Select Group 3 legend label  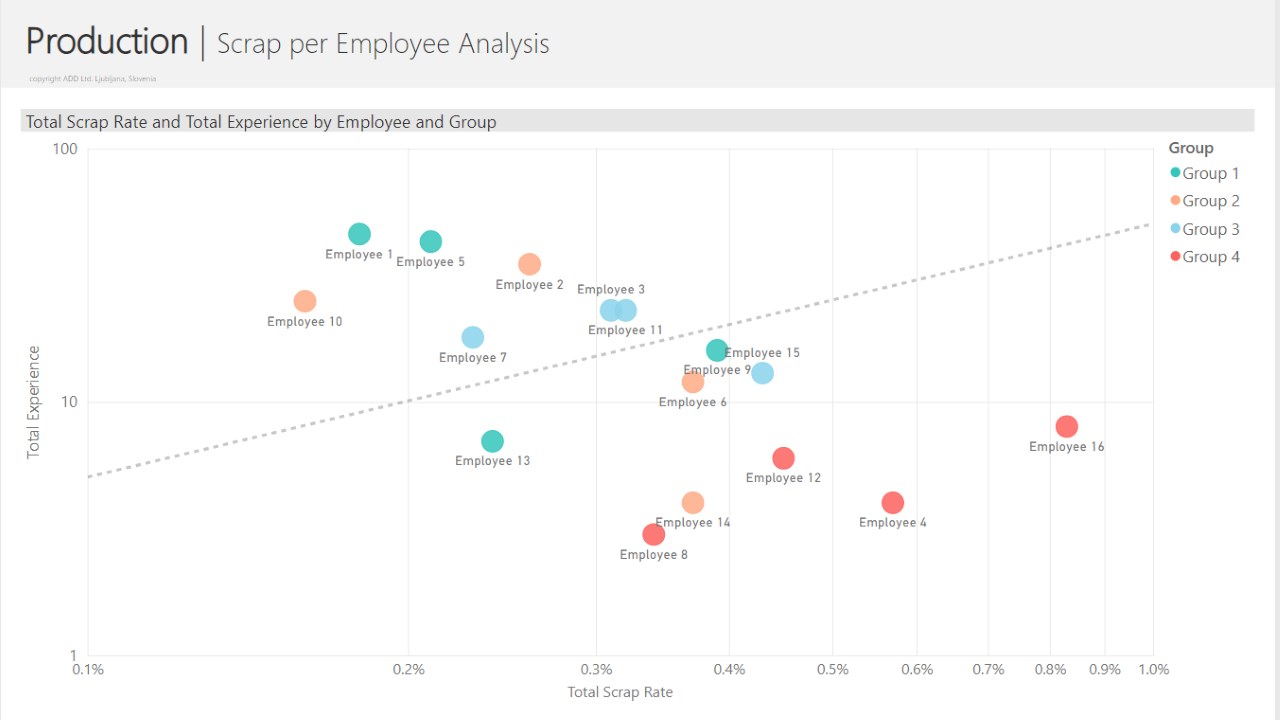[x=1211, y=229]
